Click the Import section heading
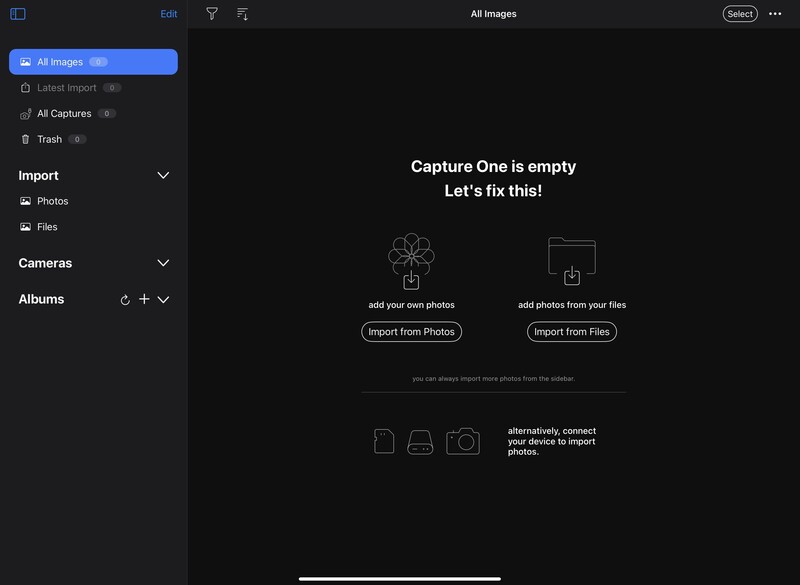This screenshot has height=585, width=800. (x=38, y=175)
